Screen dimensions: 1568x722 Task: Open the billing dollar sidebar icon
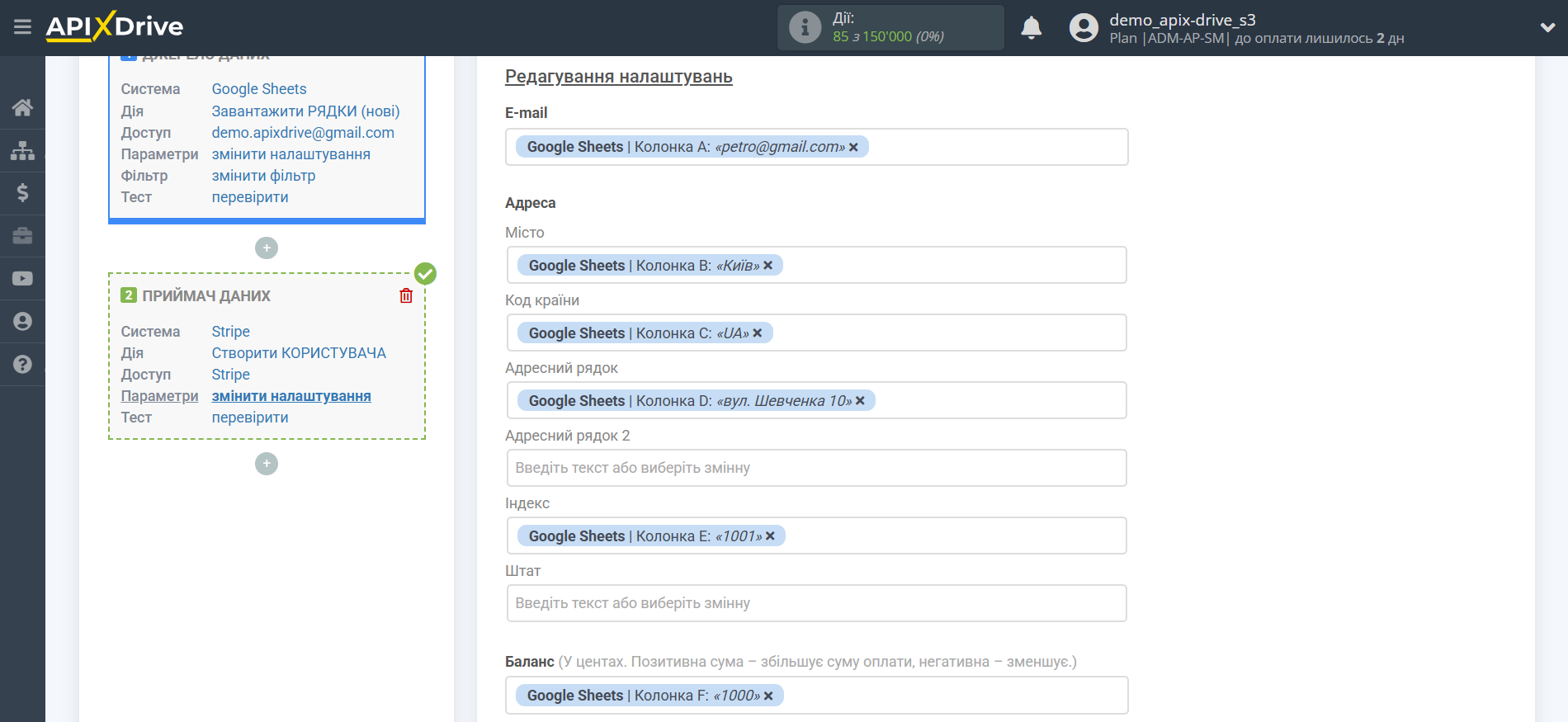22,193
